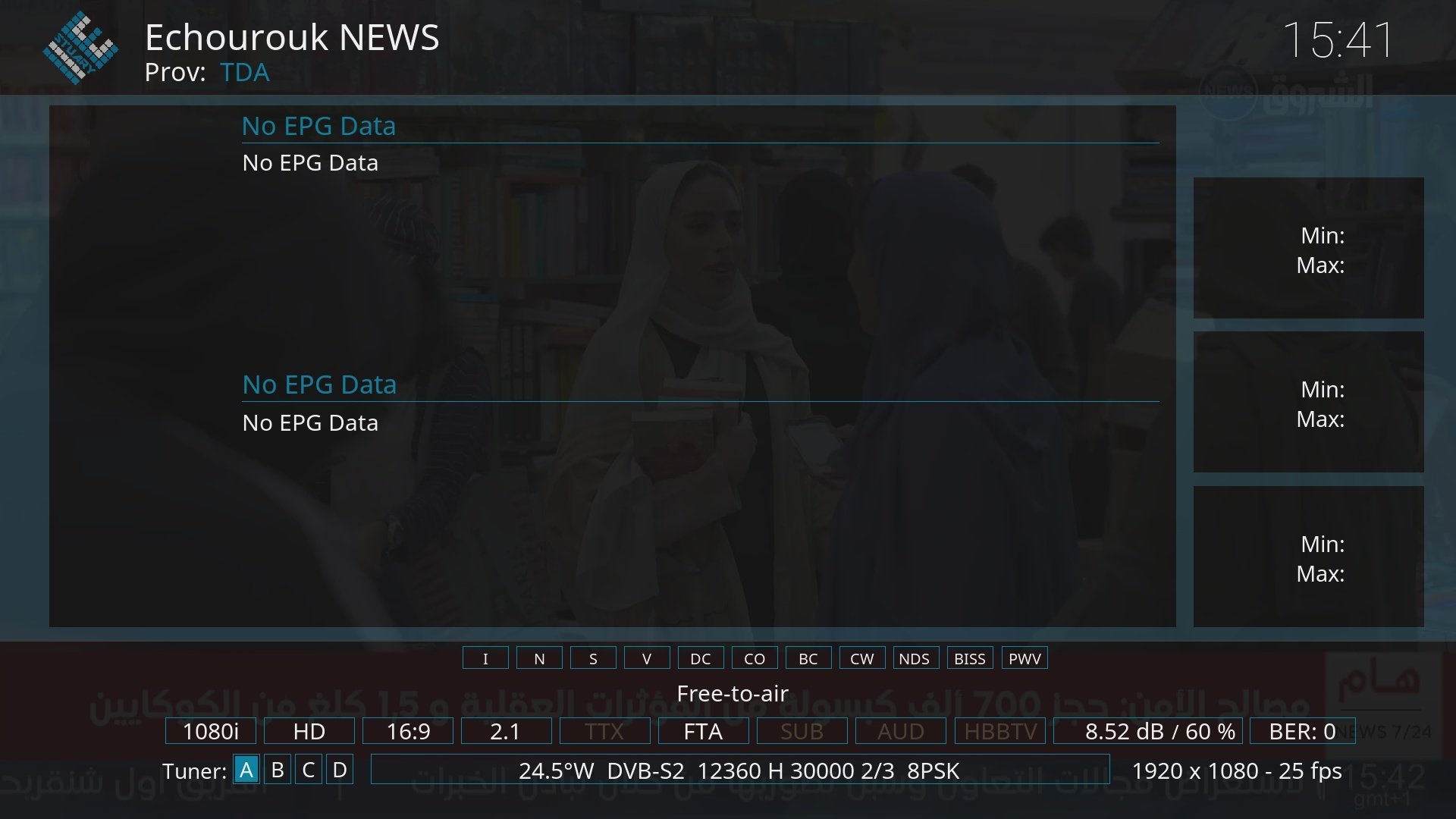The width and height of the screenshot is (1456, 819).
Task: Click the CO encryption indicator box
Action: [755, 658]
